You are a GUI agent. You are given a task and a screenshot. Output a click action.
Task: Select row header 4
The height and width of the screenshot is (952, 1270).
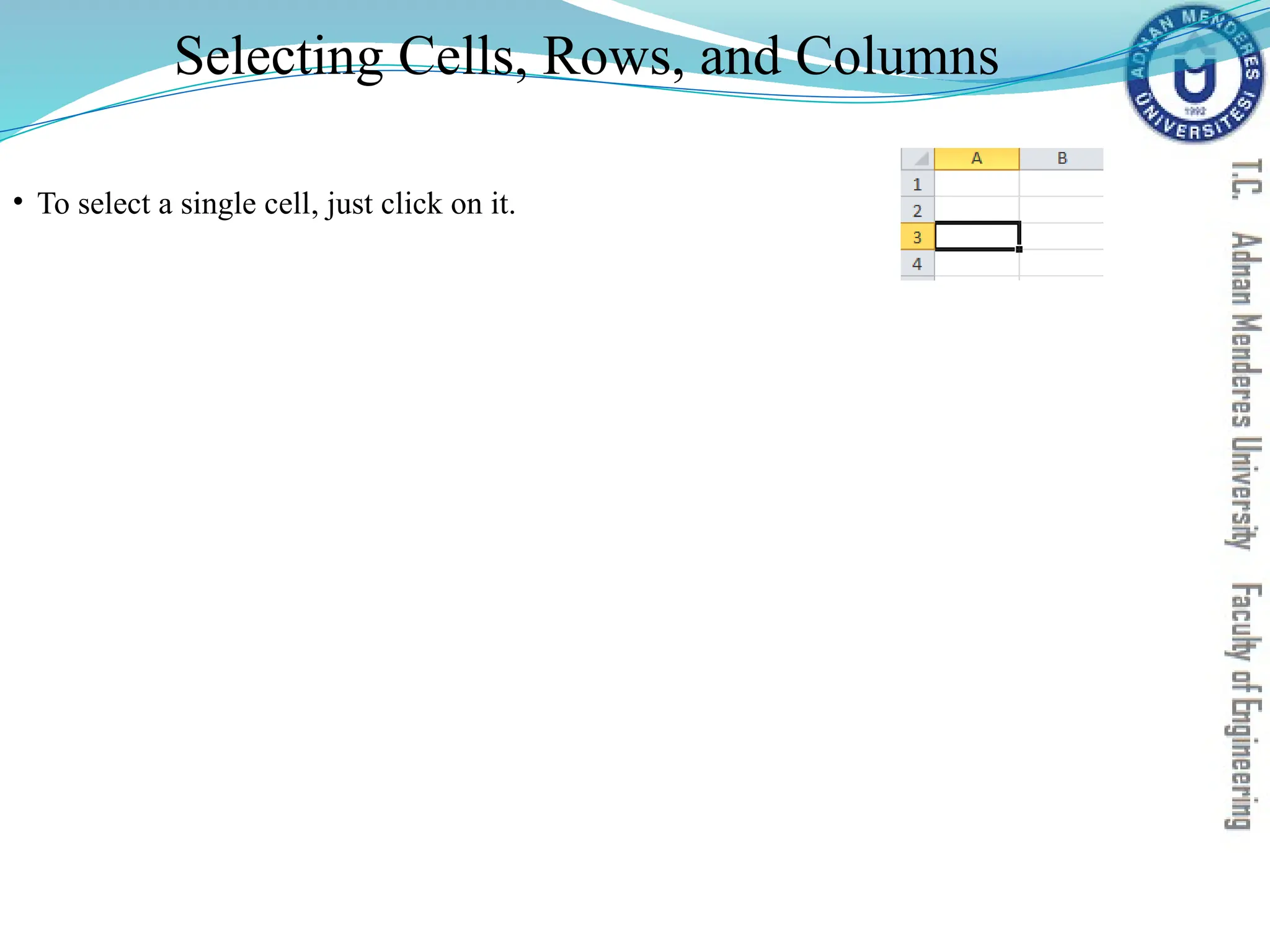click(x=917, y=263)
